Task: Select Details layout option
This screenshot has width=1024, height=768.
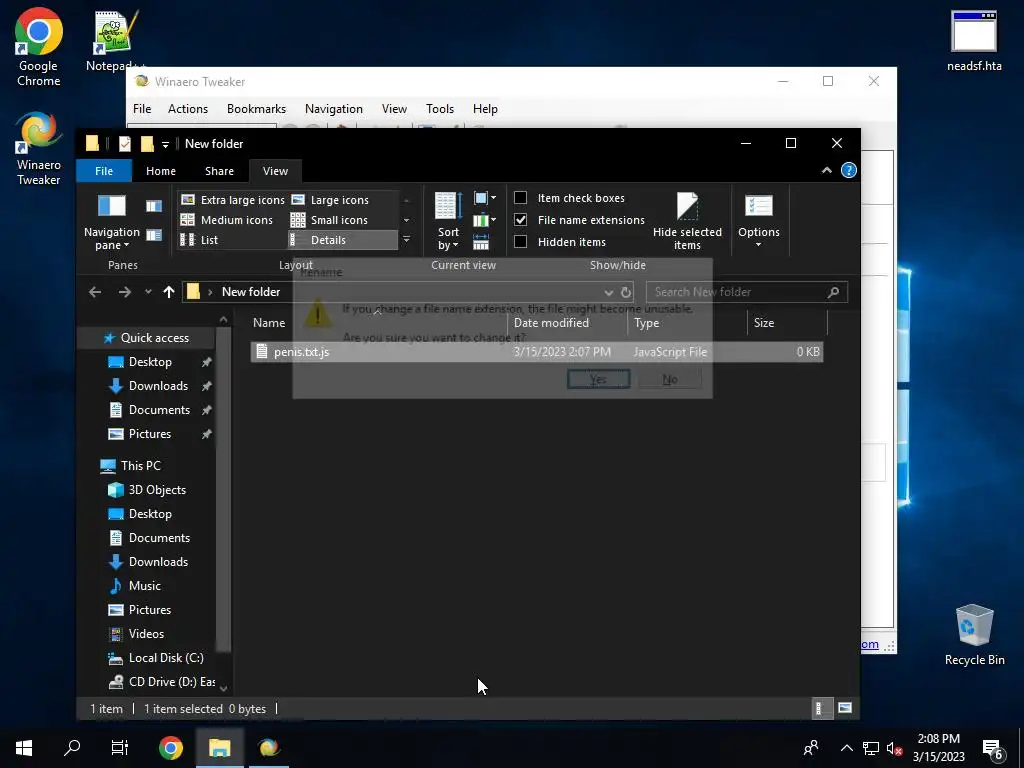Action: click(x=343, y=240)
